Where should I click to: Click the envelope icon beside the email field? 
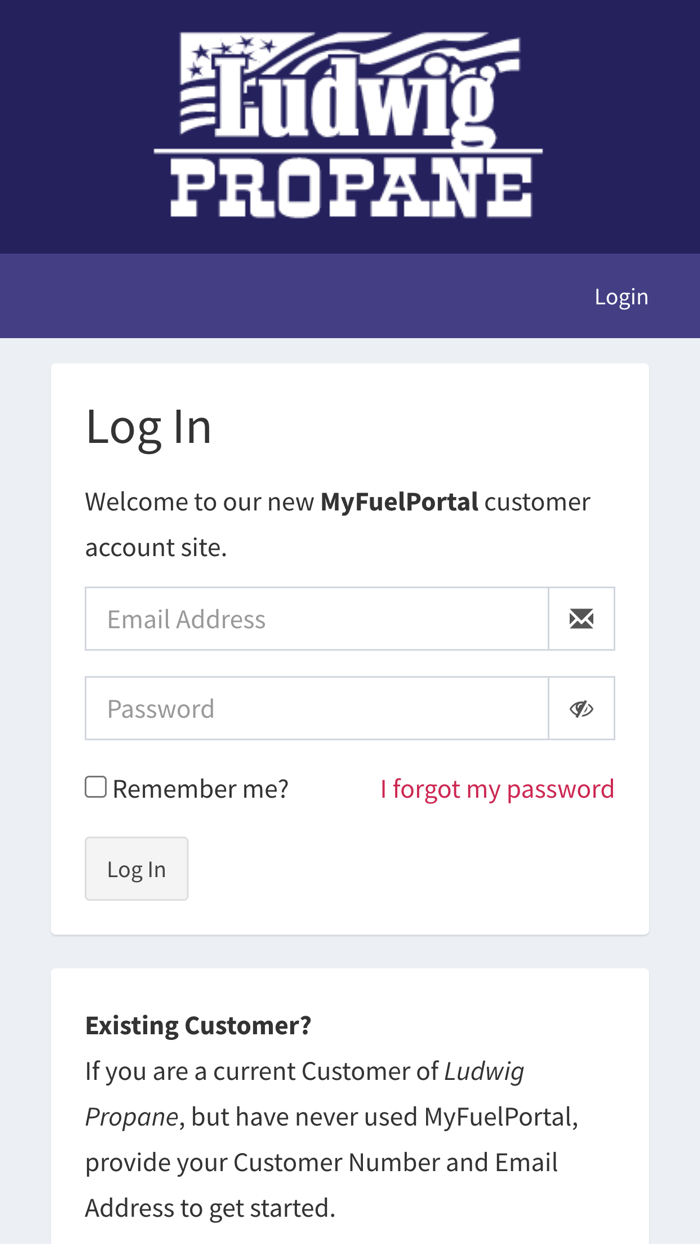581,619
